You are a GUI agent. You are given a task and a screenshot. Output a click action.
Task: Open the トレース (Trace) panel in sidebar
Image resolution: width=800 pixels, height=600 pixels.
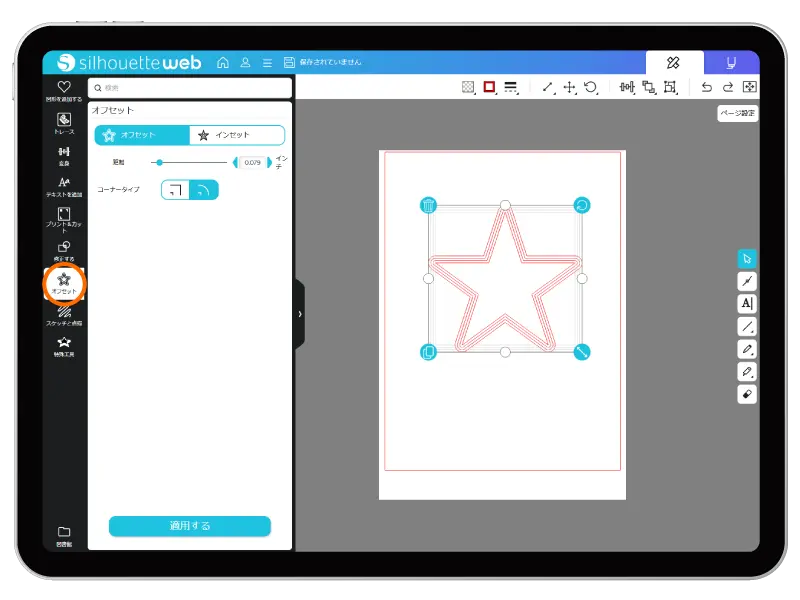pyautogui.click(x=64, y=124)
